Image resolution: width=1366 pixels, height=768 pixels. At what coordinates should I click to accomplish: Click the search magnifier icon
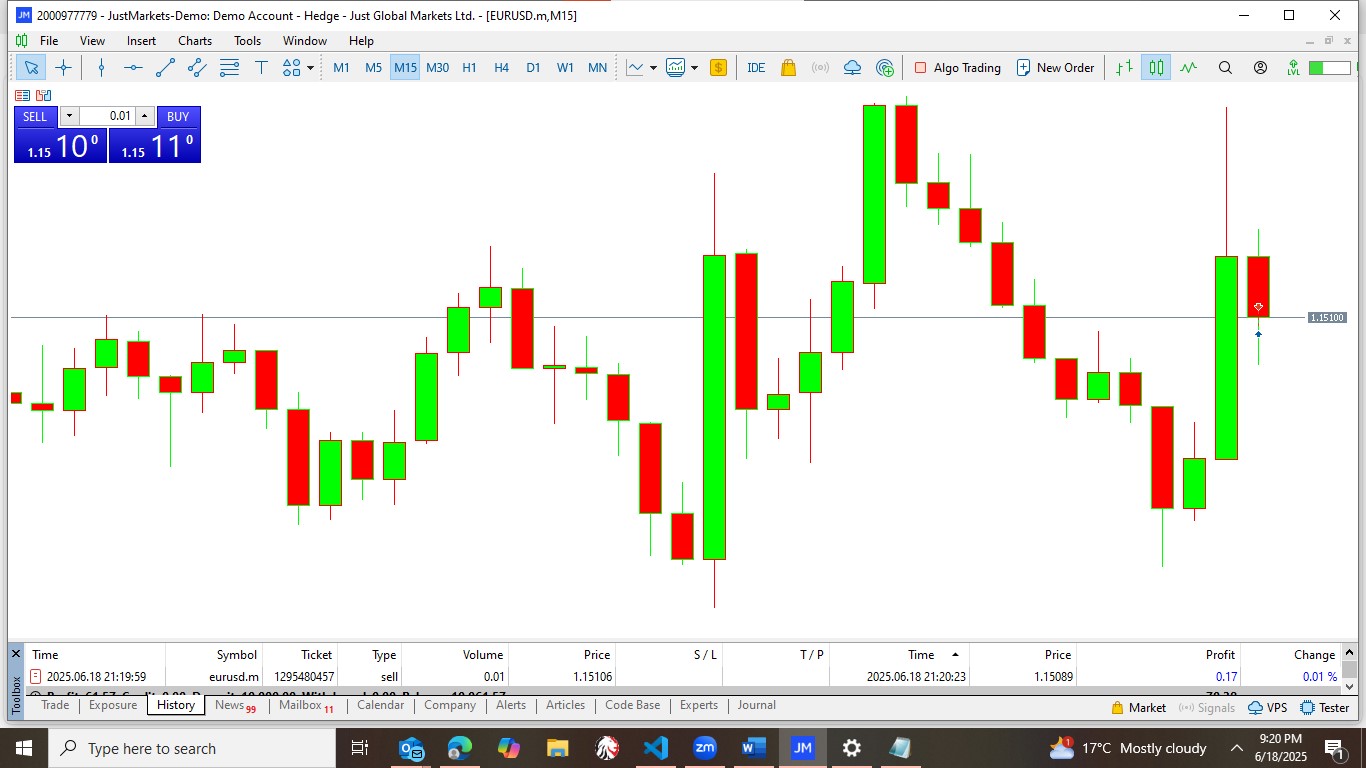point(1225,68)
